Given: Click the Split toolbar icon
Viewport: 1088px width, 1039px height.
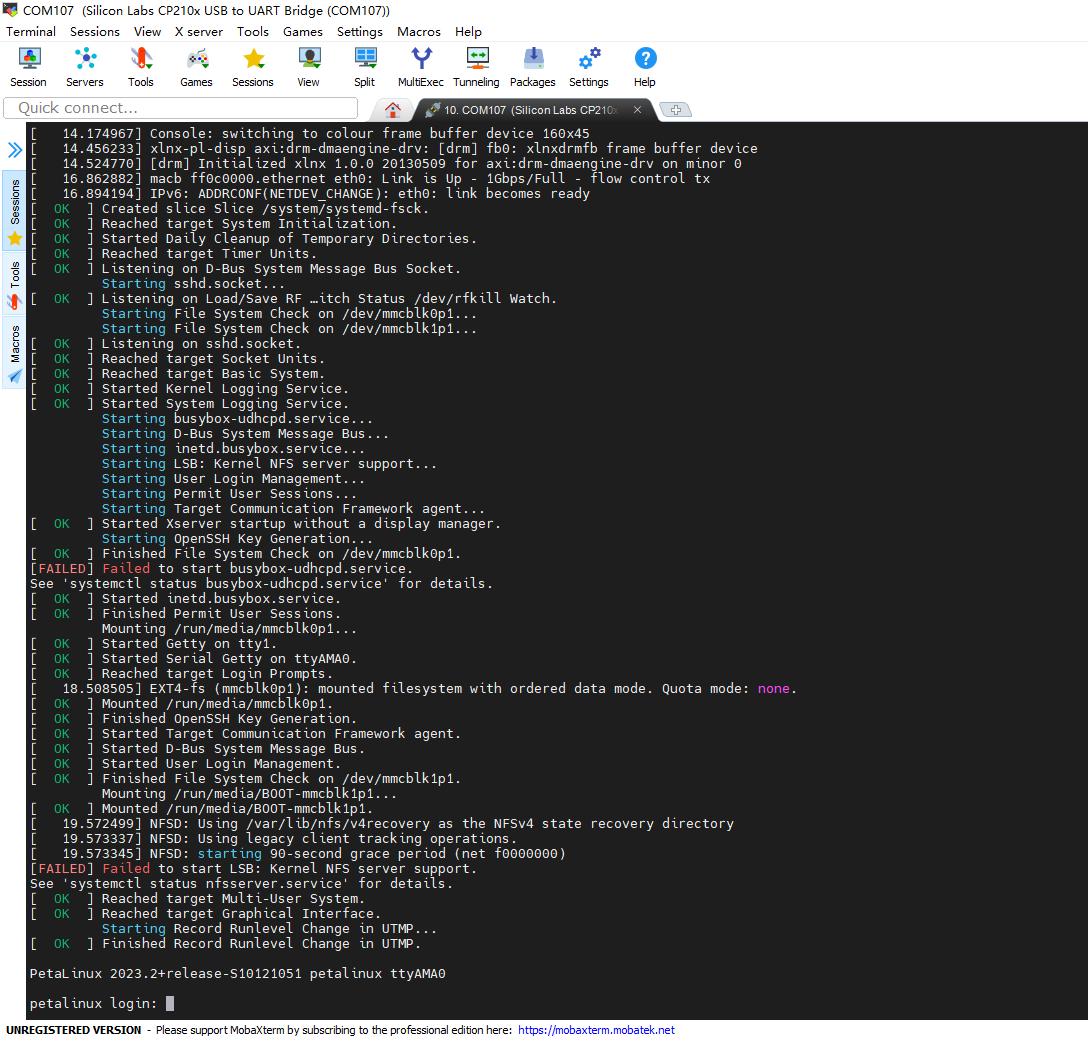Looking at the screenshot, I should click(x=365, y=67).
